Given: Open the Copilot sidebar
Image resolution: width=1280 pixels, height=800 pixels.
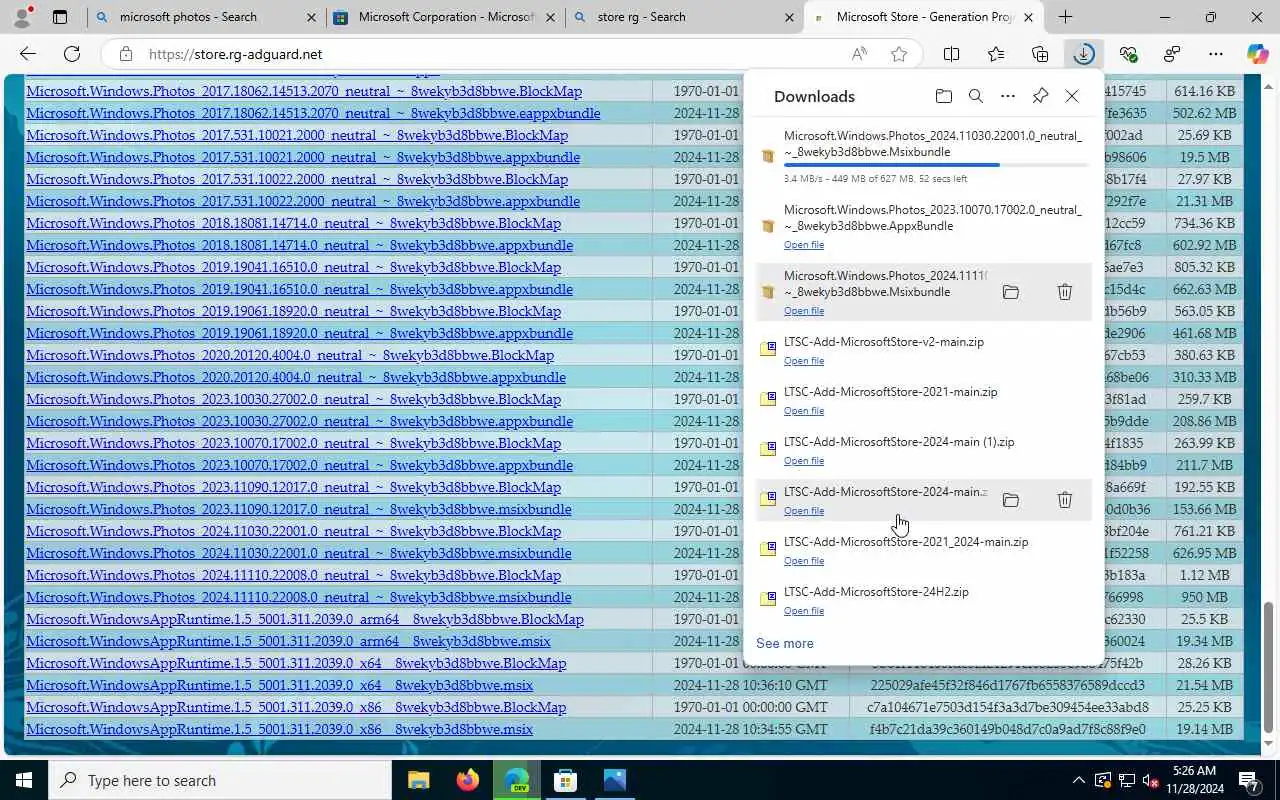Looking at the screenshot, I should tap(1258, 54).
